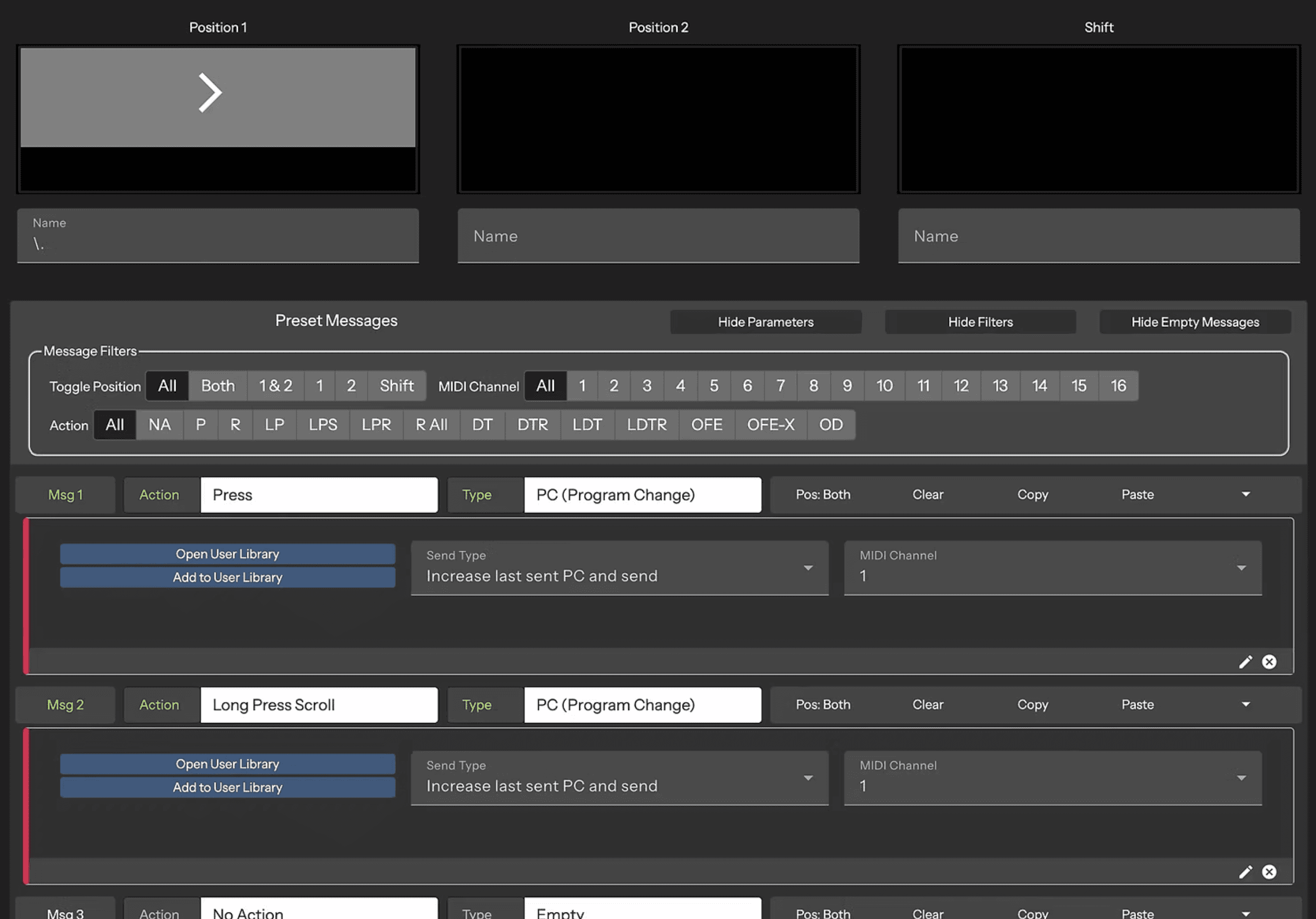Click the pencil edit icon in Msg 1
This screenshot has width=1316, height=919.
tap(1245, 662)
